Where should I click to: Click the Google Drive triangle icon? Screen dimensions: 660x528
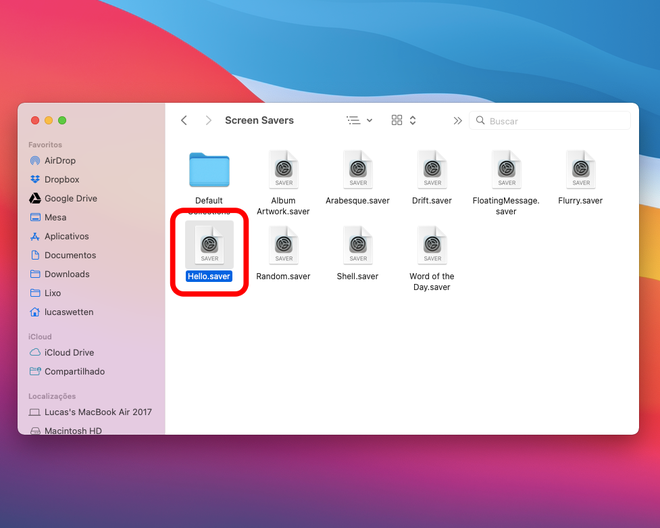click(35, 198)
